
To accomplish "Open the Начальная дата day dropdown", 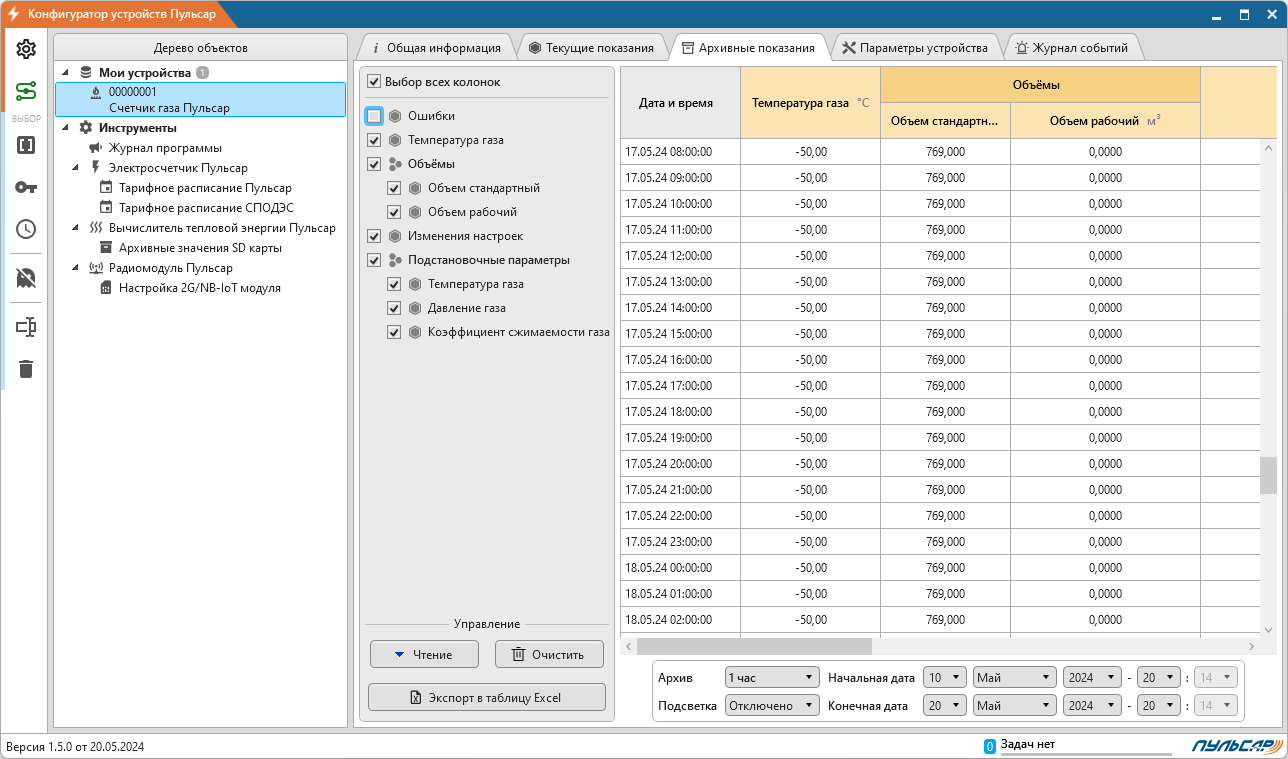I will click(945, 678).
